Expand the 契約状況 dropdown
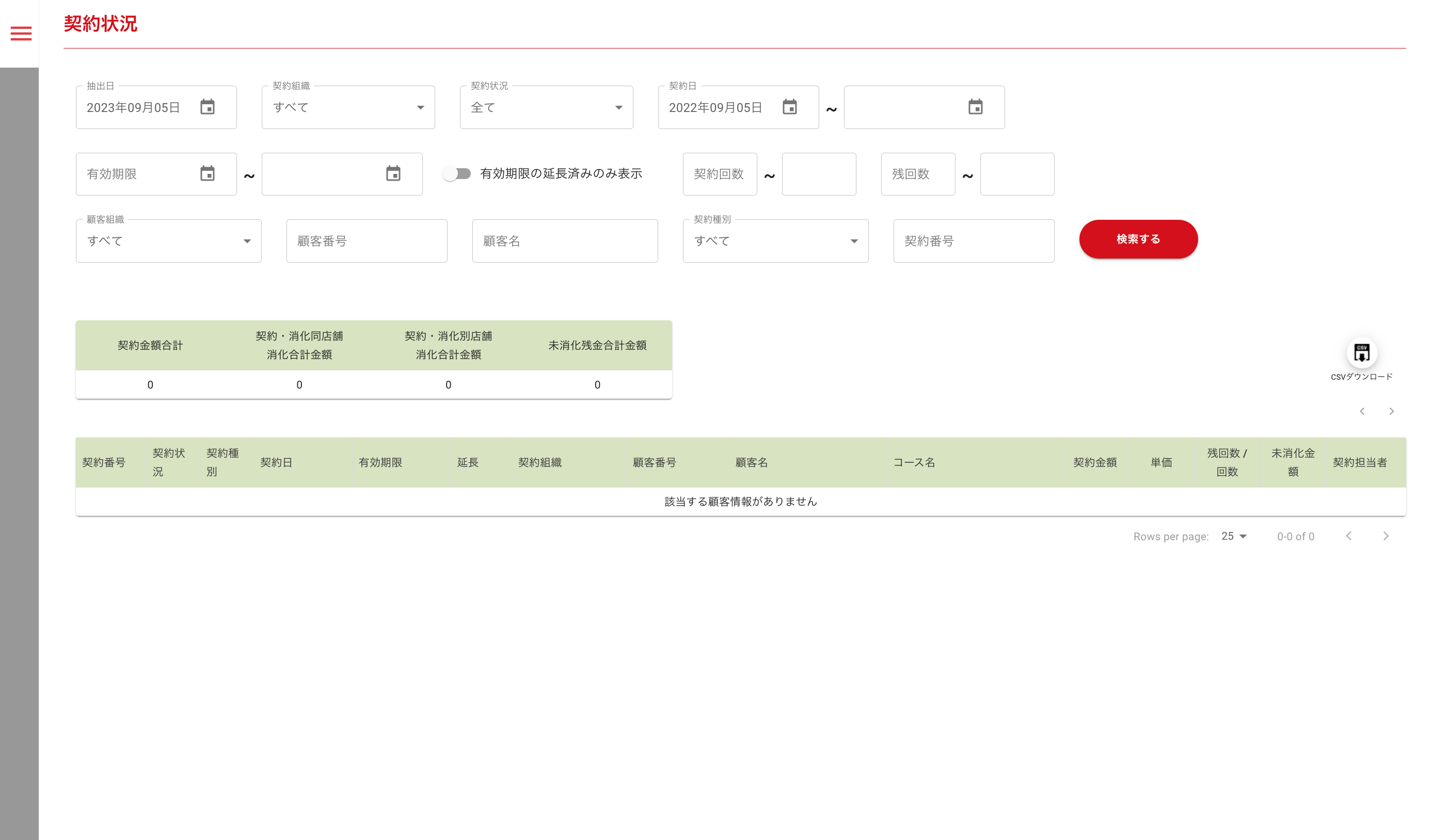Image resolution: width=1433 pixels, height=840 pixels. (546, 107)
